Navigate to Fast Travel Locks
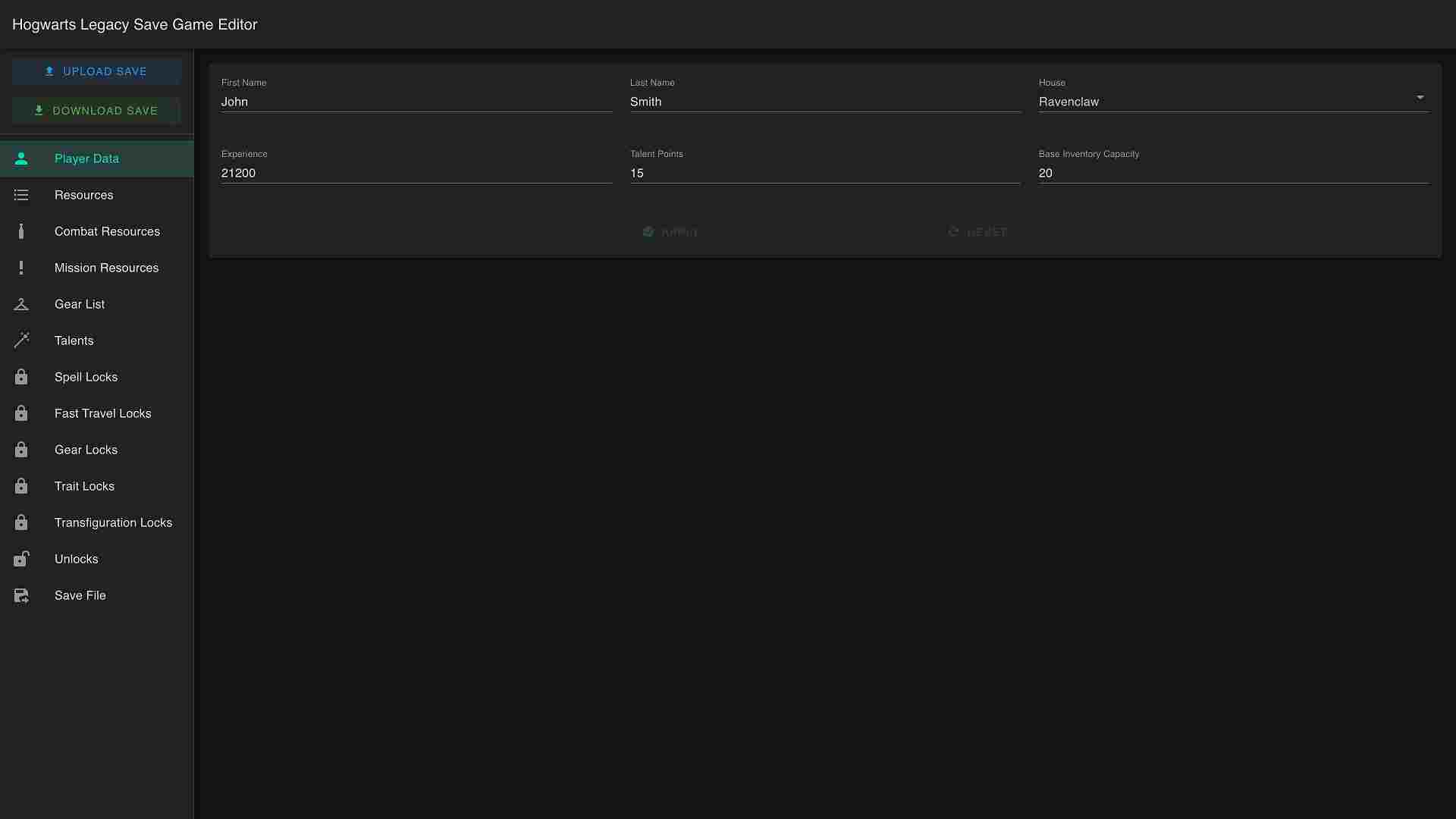Screen dimensions: 1456x819 97,413
